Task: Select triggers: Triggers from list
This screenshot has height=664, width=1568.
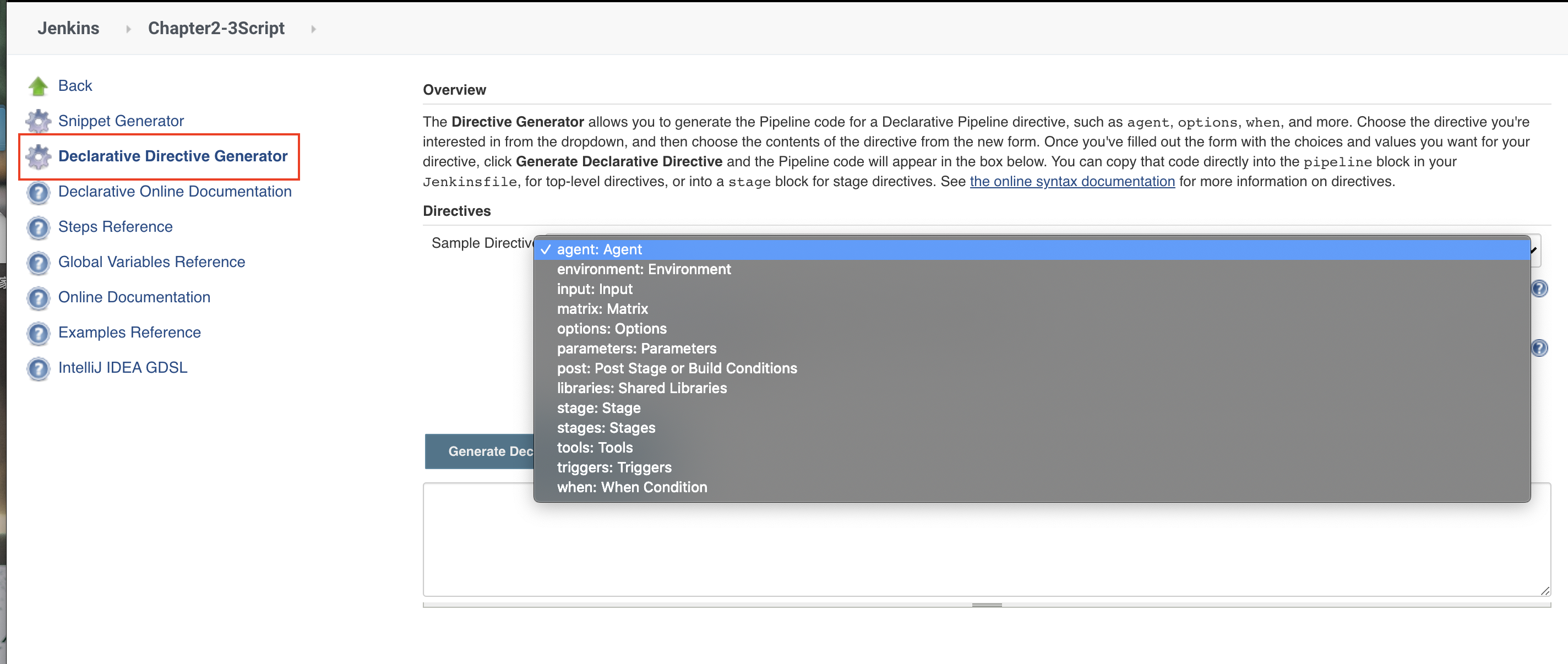Action: coord(614,467)
